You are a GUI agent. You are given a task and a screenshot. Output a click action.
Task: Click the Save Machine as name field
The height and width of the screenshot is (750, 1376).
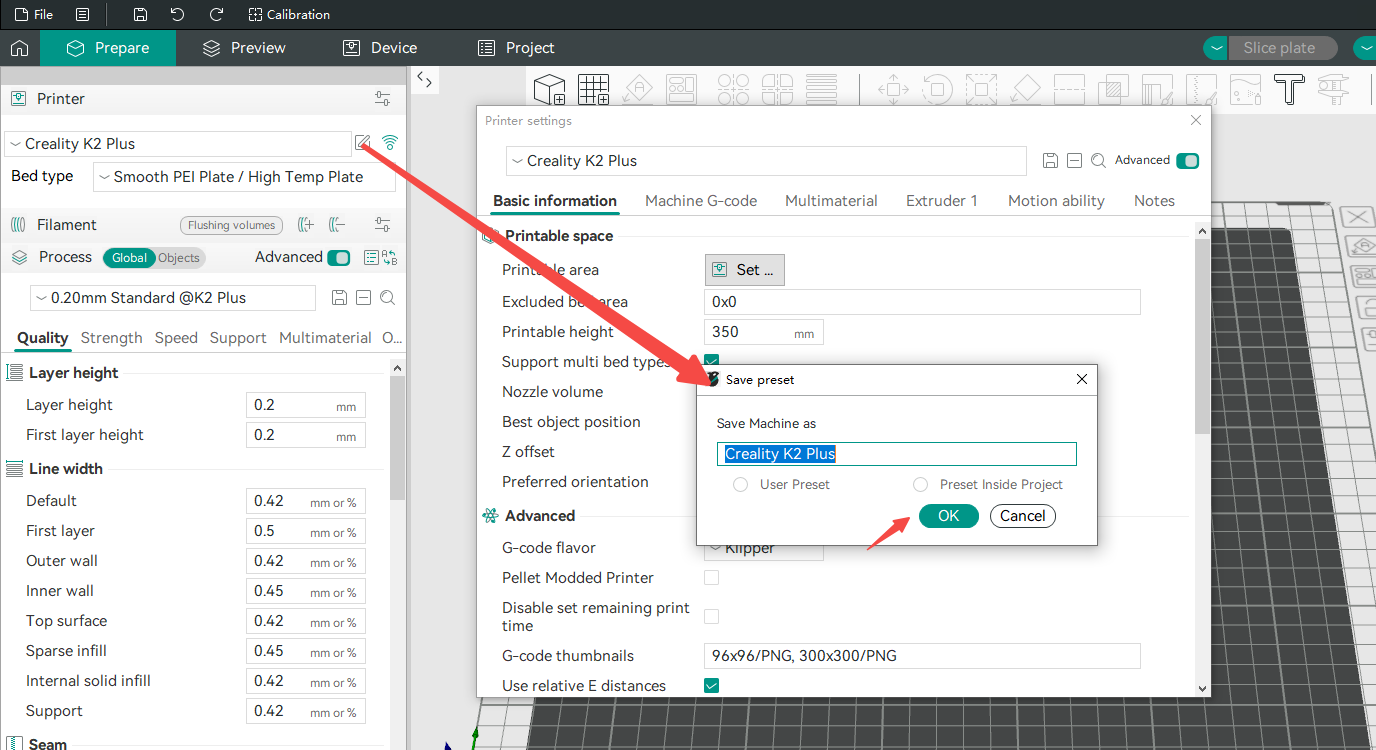click(x=897, y=454)
